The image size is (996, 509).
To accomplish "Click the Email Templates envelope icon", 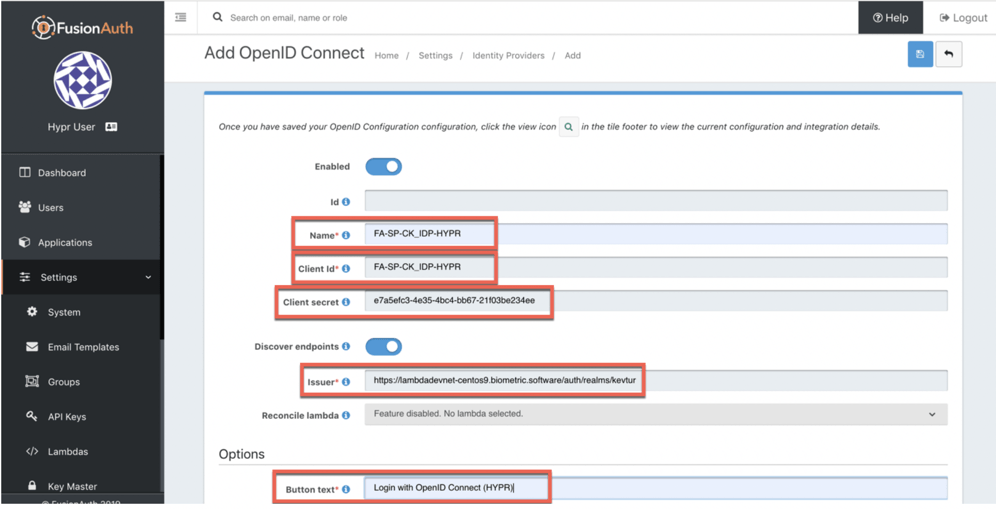I will [32, 347].
